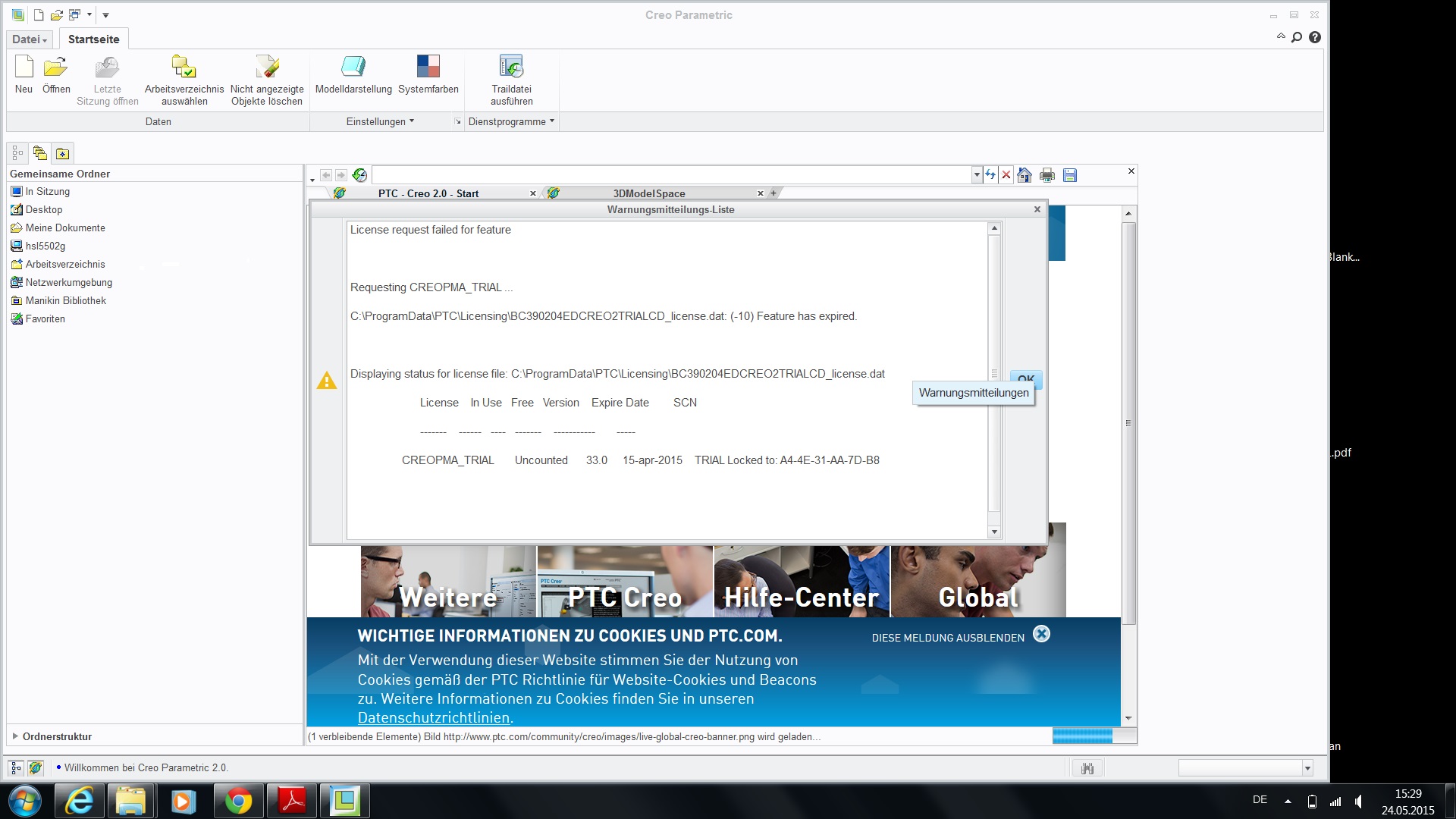Select Manikin Bibliothek entry
The height and width of the screenshot is (819, 1456).
58,301
